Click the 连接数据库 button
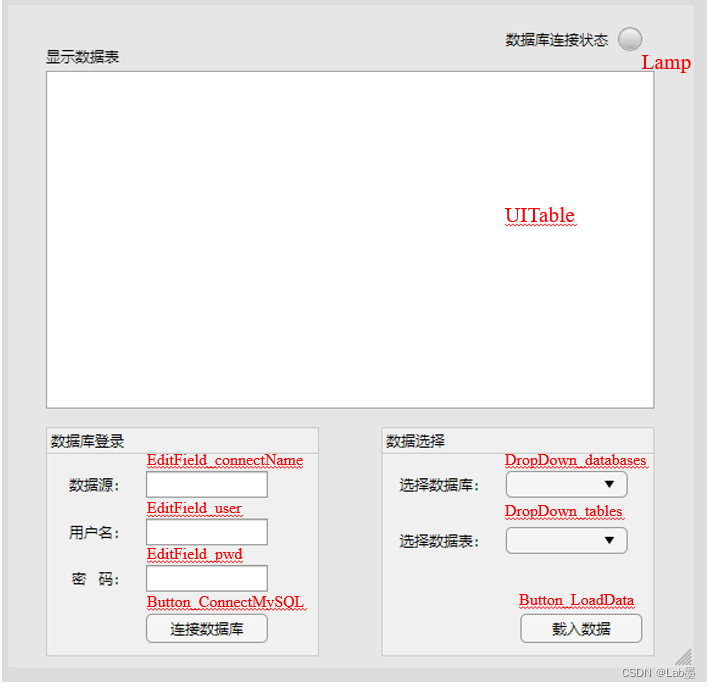Screen dimensions: 711x688 (x=207, y=629)
